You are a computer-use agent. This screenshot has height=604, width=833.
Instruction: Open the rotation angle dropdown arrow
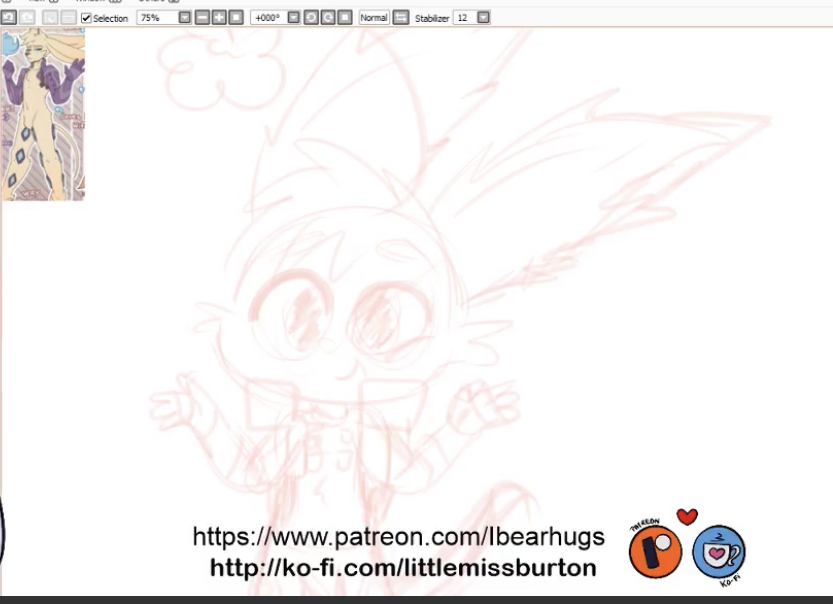pyautogui.click(x=294, y=18)
